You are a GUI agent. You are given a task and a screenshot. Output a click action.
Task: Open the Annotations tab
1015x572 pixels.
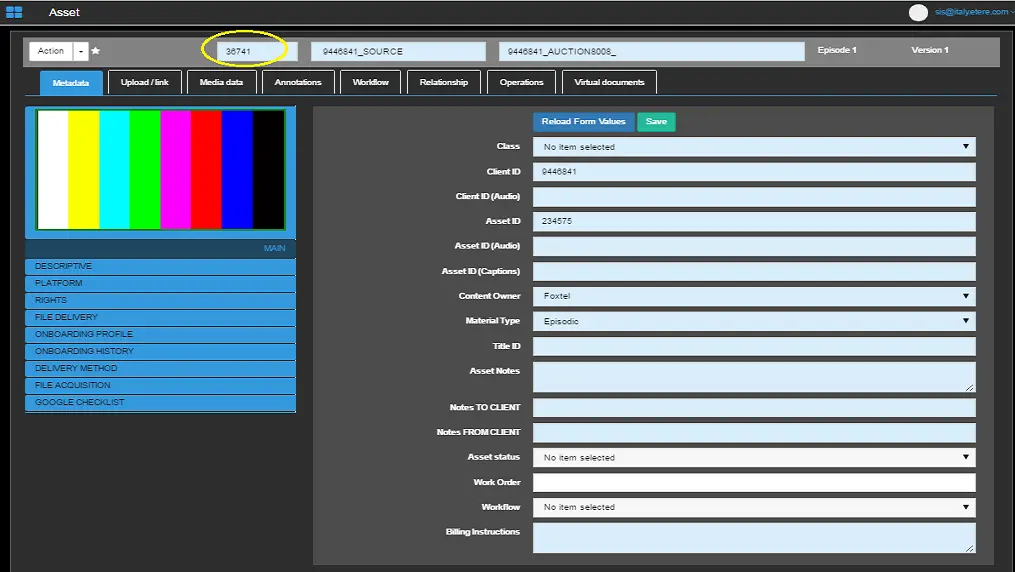tap(298, 82)
